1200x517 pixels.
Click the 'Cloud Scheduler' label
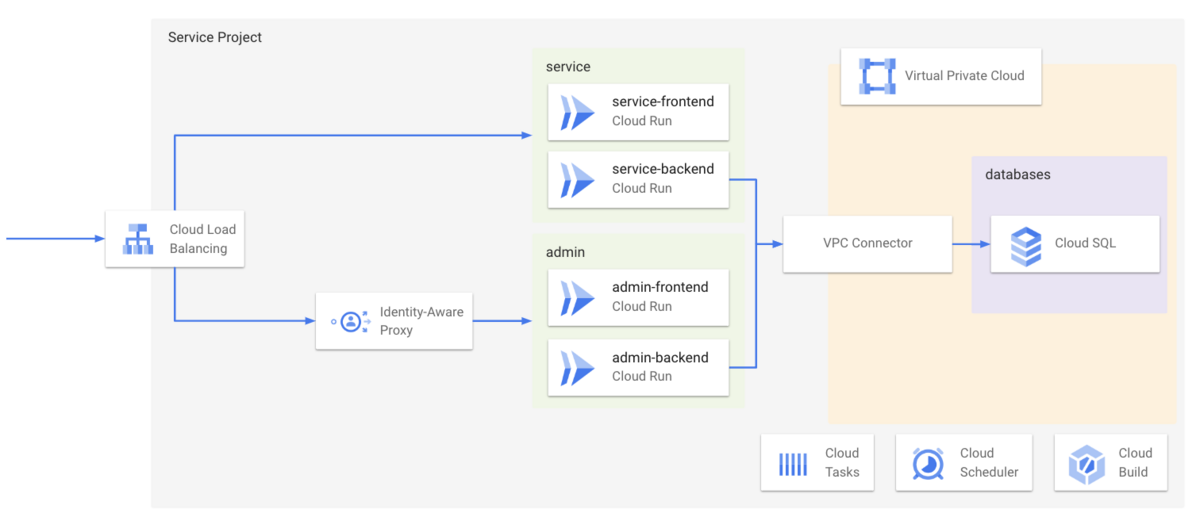[989, 463]
